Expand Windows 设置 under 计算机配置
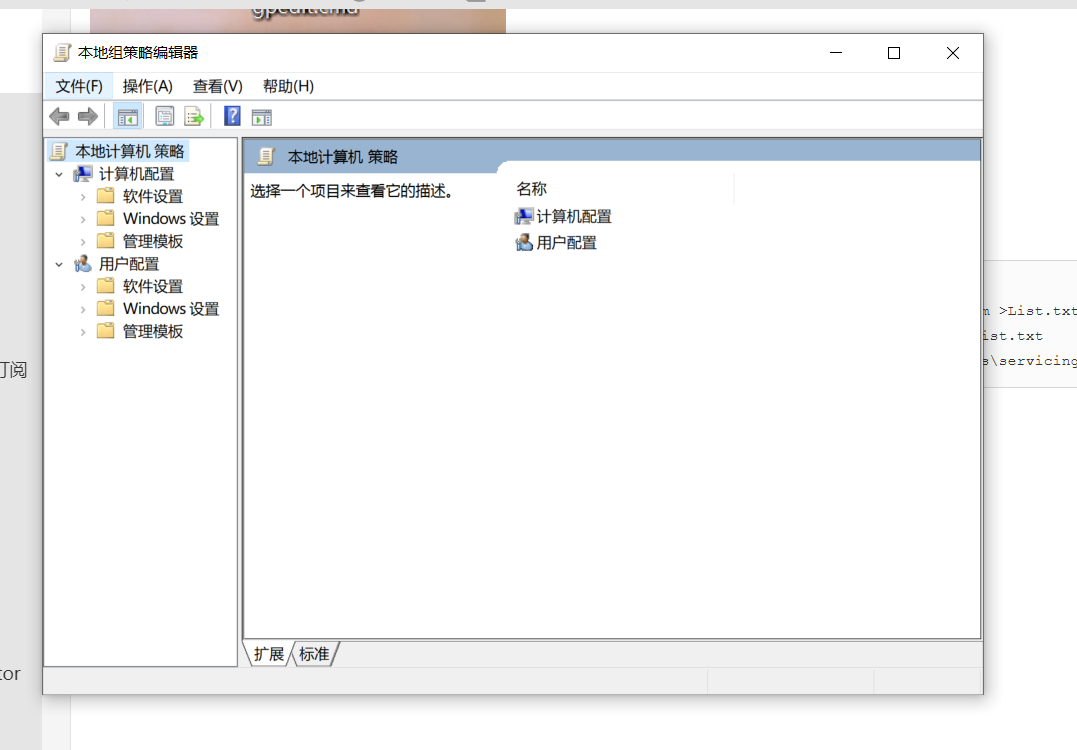This screenshot has width=1077, height=750. pos(83,220)
